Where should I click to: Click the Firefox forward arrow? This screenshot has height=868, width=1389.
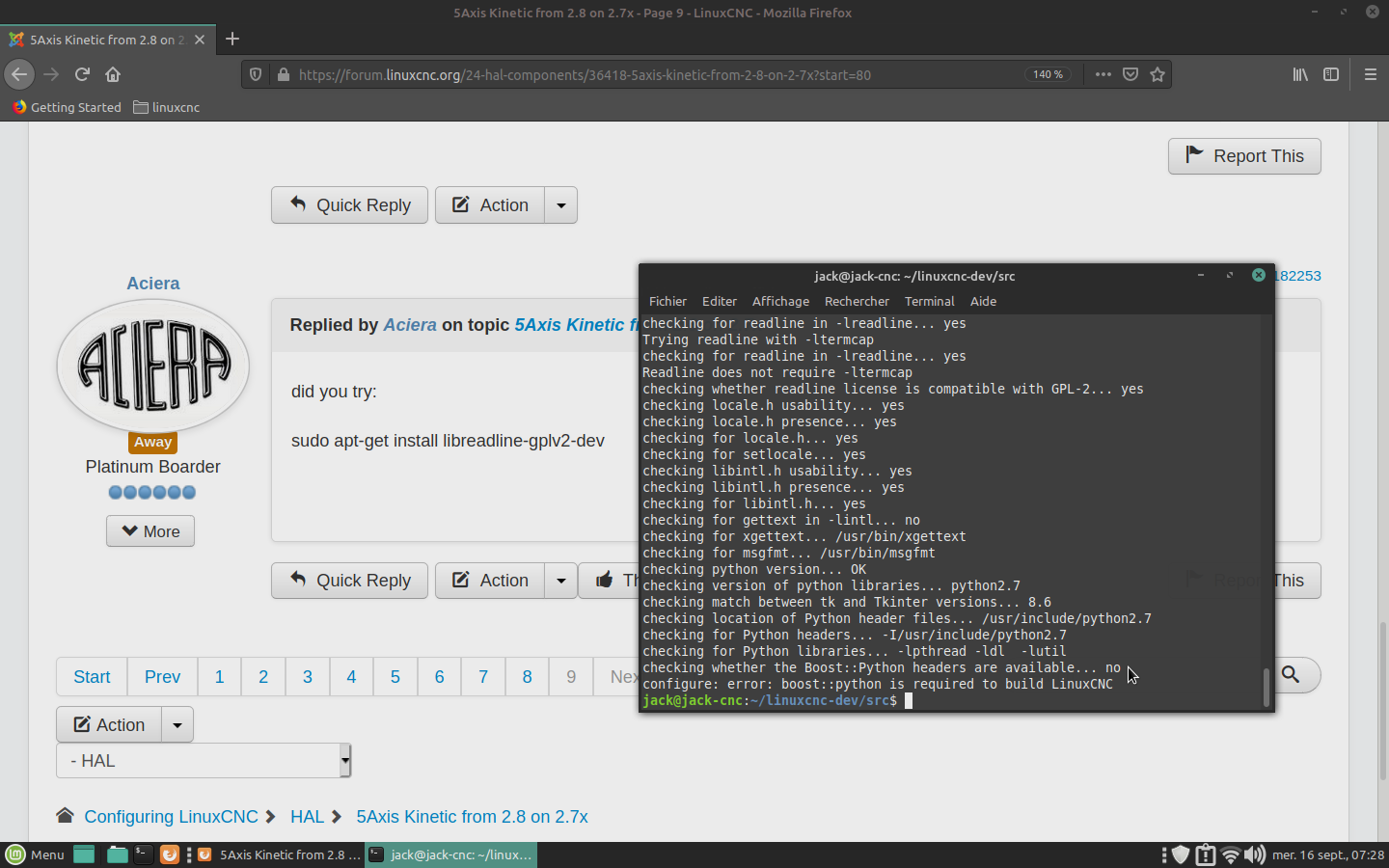click(51, 74)
